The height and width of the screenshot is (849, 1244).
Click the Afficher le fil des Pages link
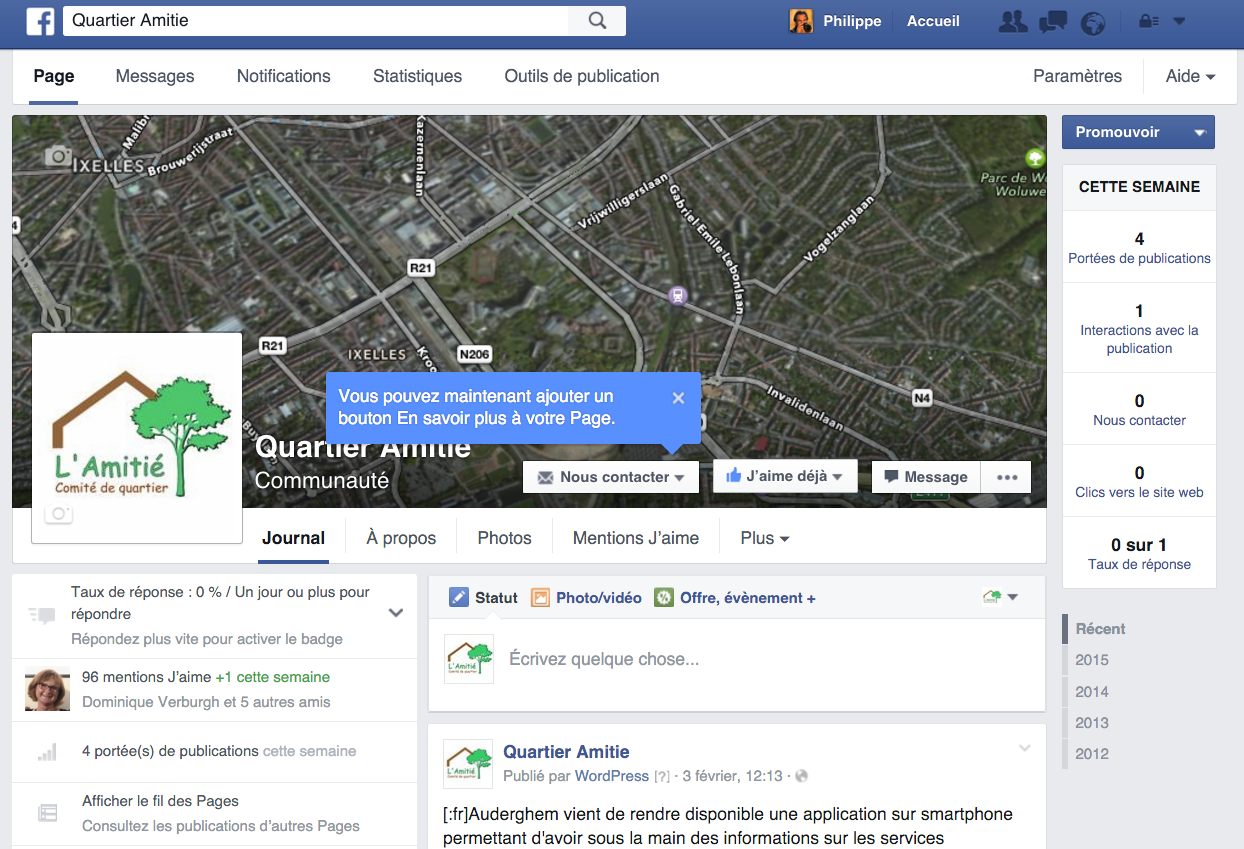(x=160, y=801)
